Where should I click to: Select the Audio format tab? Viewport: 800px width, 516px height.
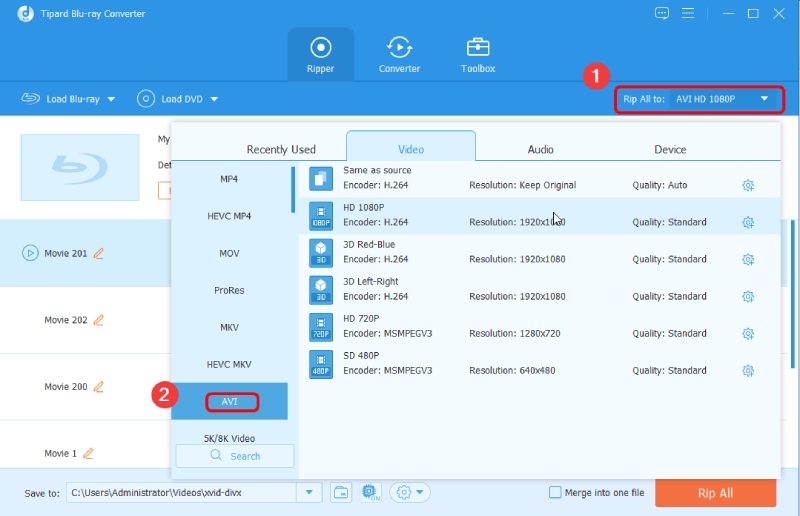click(540, 150)
